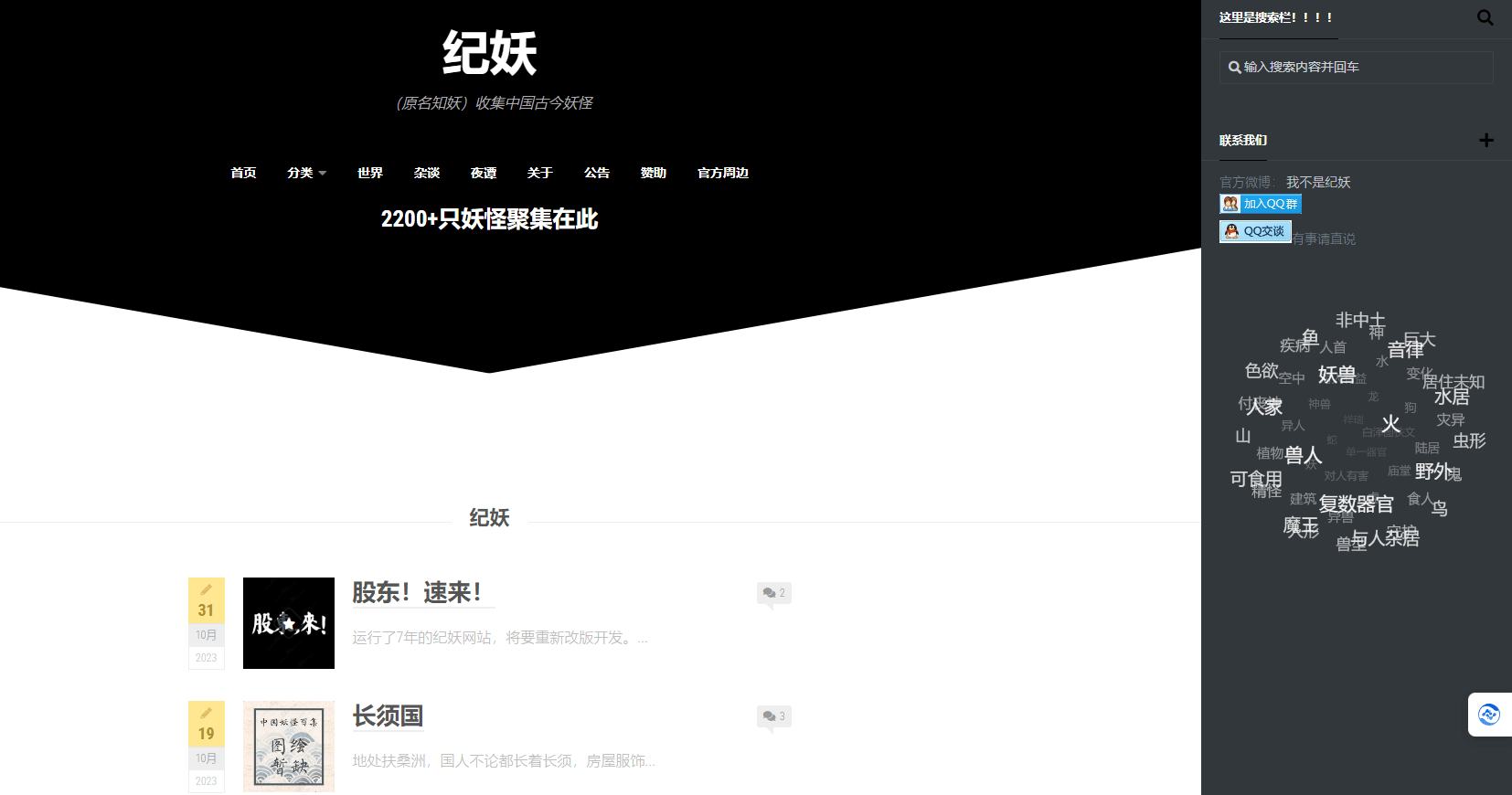Image resolution: width=1512 pixels, height=795 pixels.
Task: Click the 股东速来 black post thumbnail
Action: point(289,623)
